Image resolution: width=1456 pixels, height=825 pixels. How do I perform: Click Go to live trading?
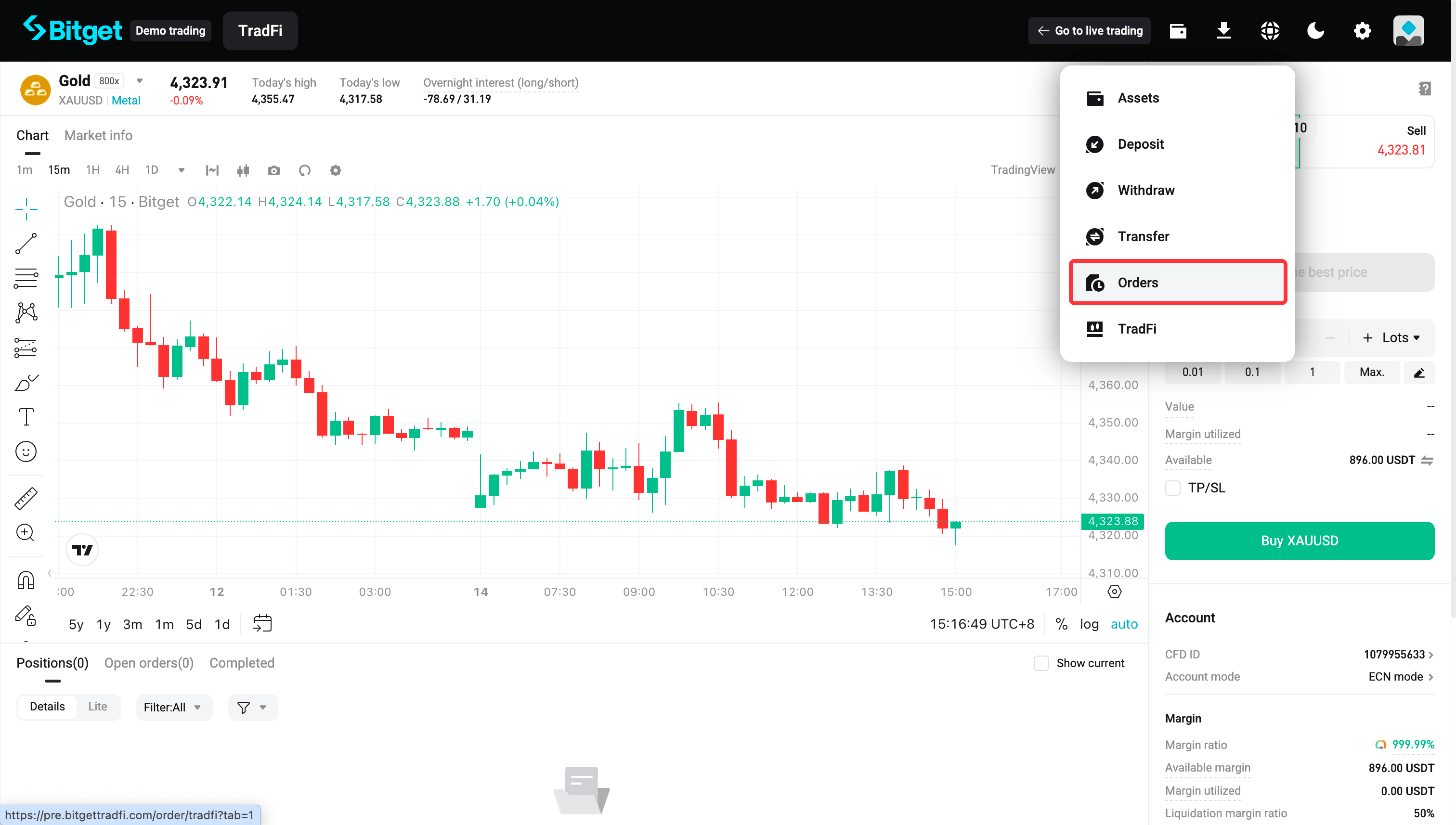point(1089,31)
